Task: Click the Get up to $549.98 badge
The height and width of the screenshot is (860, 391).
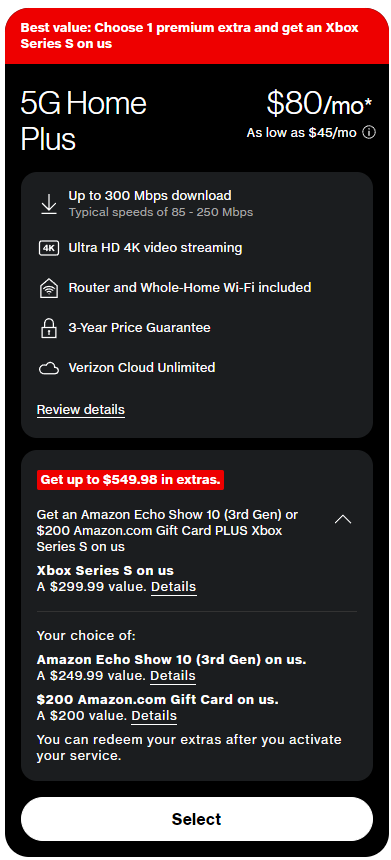Action: click(131, 480)
